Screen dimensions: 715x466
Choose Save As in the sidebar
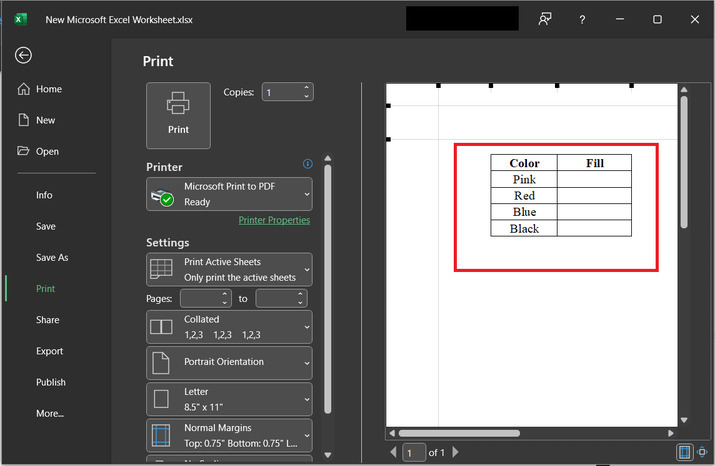52,258
